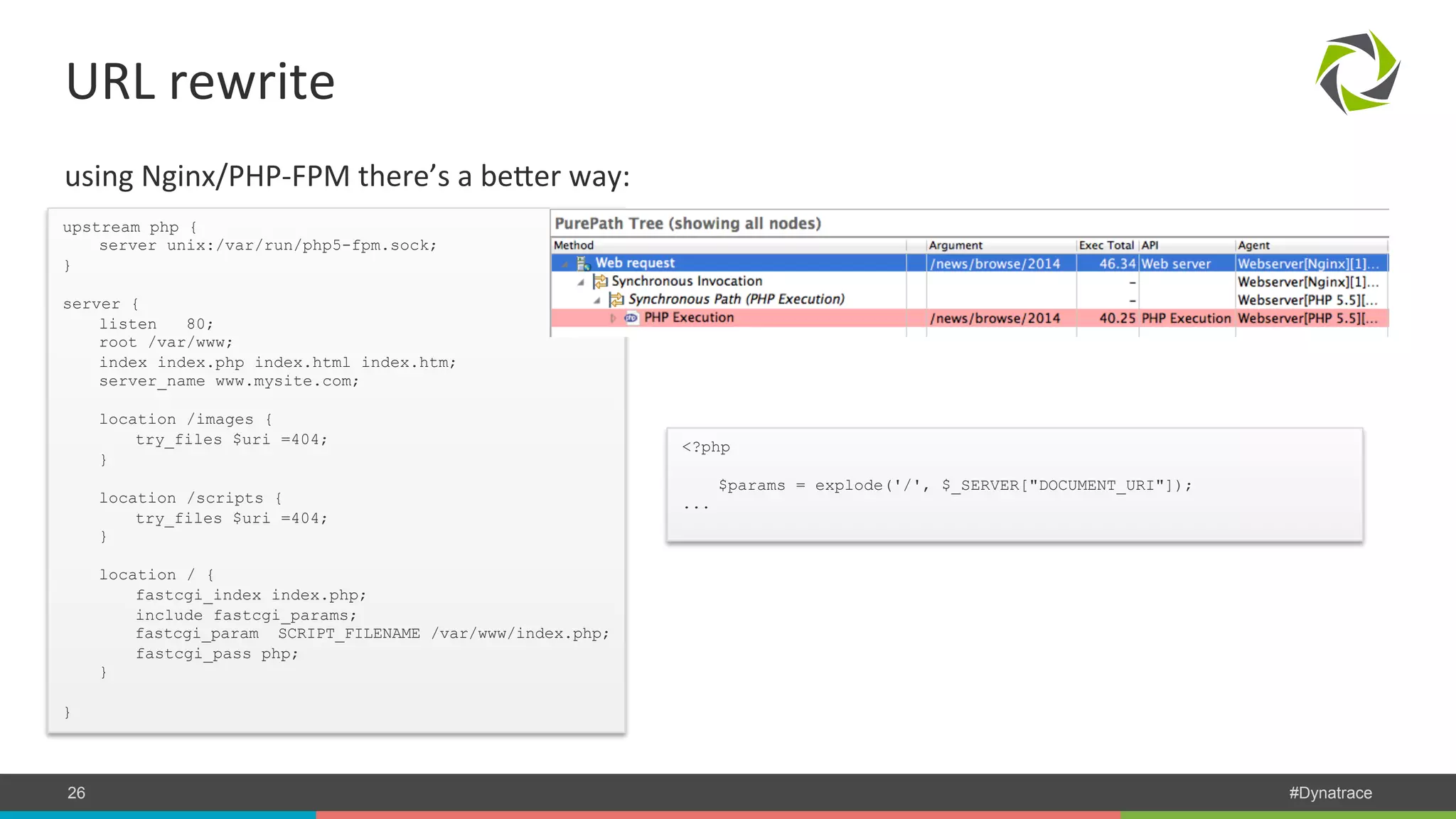Viewport: 1456px width, 819px height.
Task: Click the 'fastcgi_index index.php;' line
Action: (x=251, y=595)
